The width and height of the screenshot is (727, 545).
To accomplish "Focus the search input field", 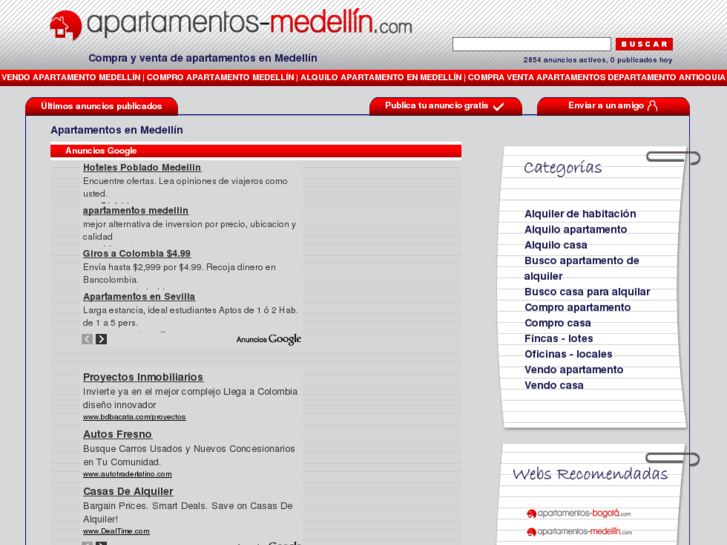I will [531, 44].
